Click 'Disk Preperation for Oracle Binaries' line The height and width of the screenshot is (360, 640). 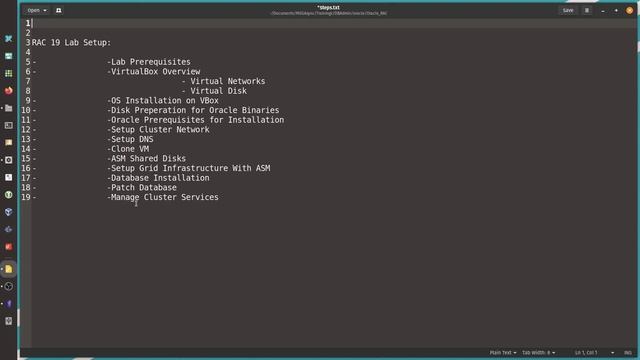click(193, 110)
